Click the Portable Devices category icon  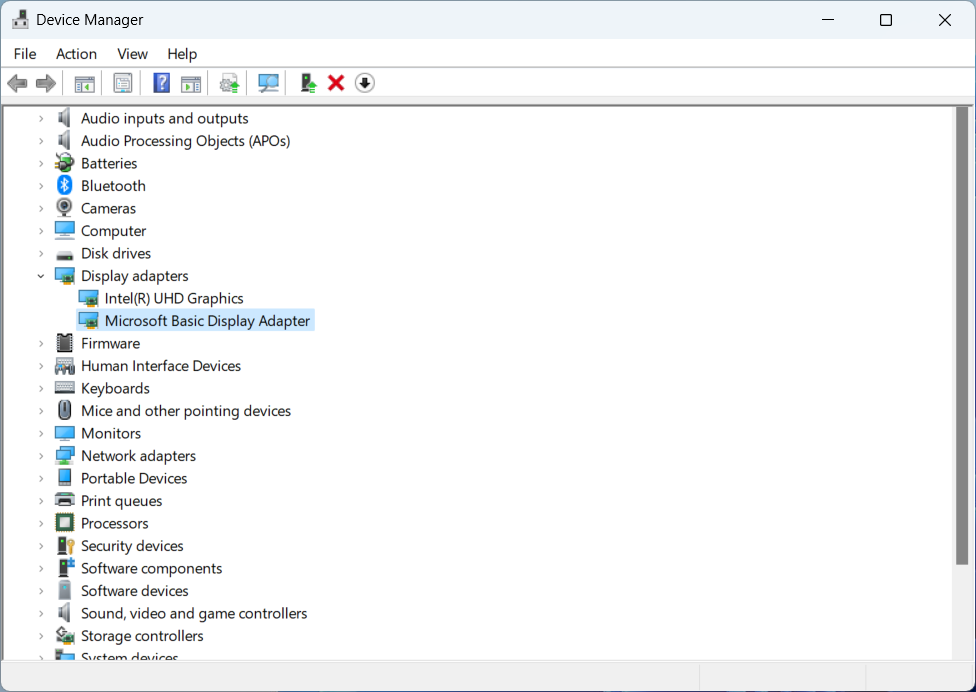click(x=65, y=477)
